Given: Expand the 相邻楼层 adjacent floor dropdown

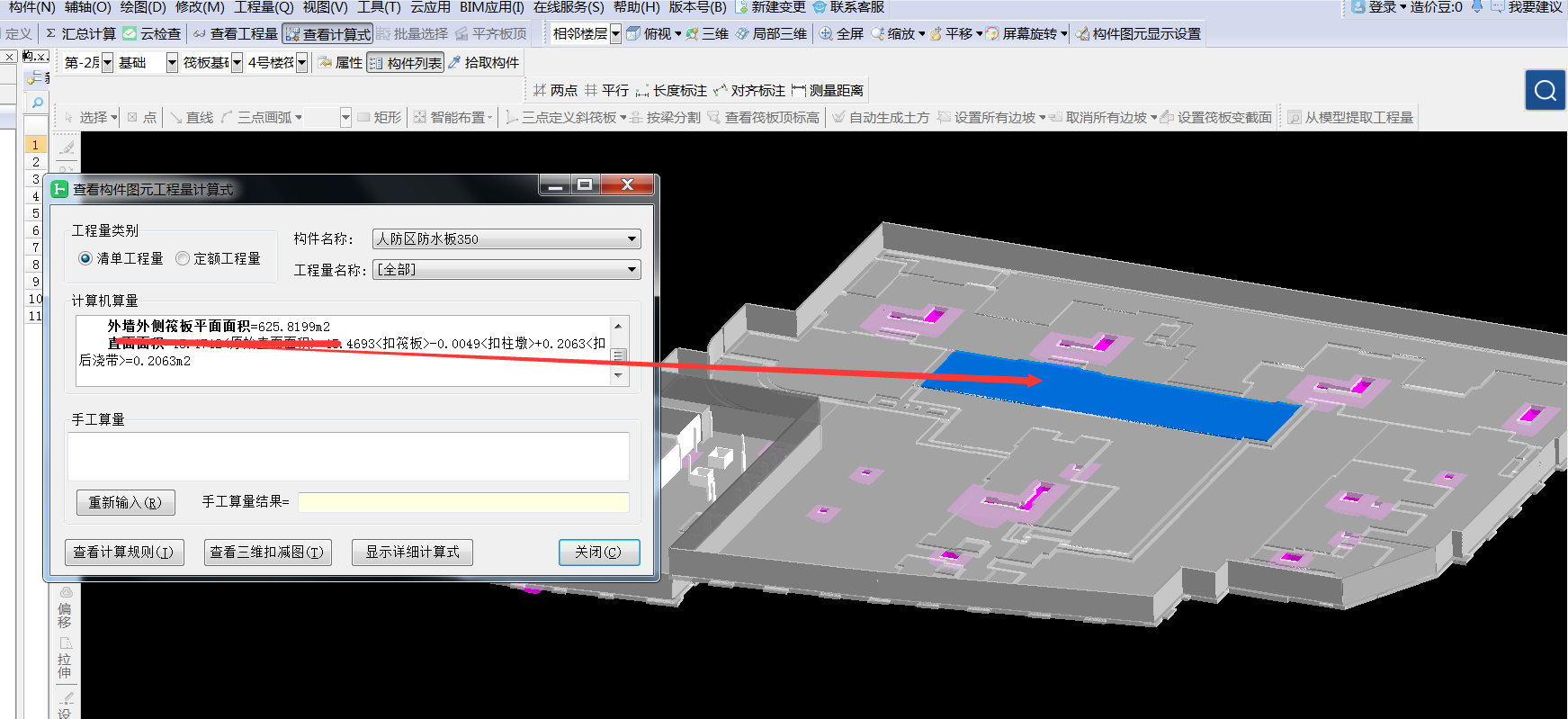Looking at the screenshot, I should tap(615, 33).
